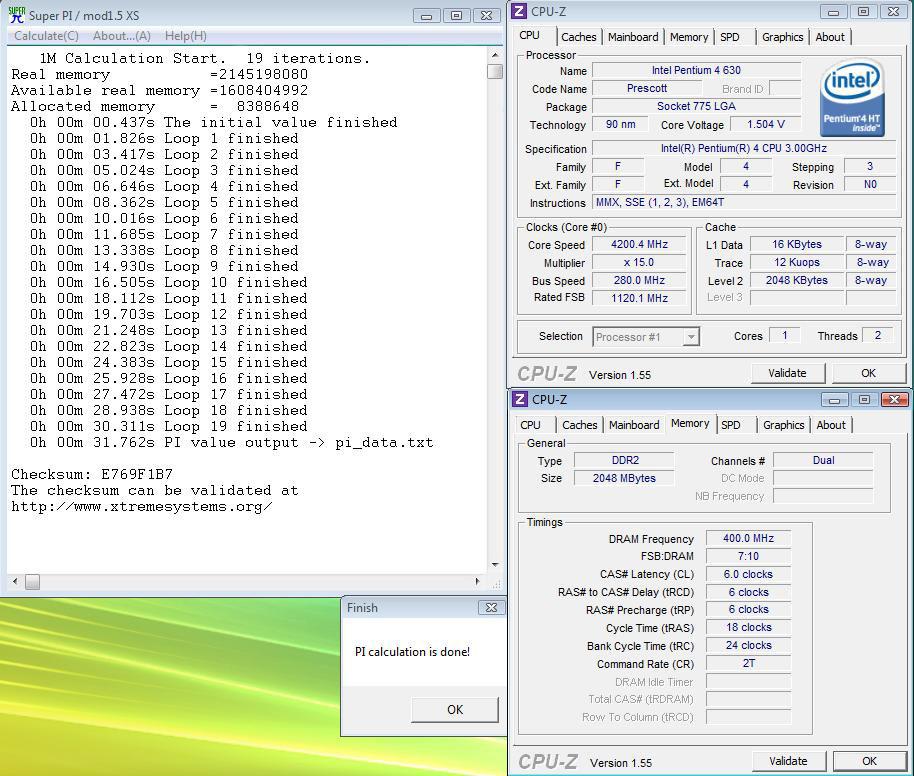Select CPU tab in lower CPU-Z window
Screen dimensions: 914x776
pyautogui.click(x=530, y=425)
